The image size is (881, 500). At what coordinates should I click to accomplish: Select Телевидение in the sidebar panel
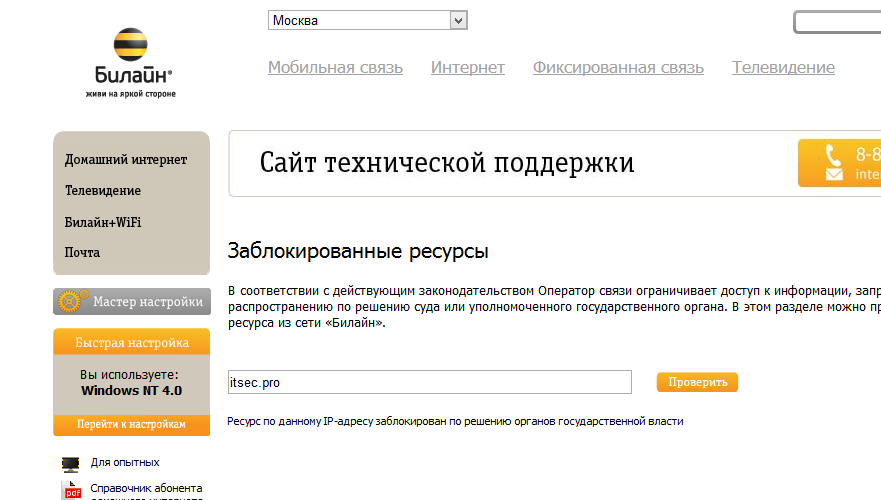coord(103,190)
